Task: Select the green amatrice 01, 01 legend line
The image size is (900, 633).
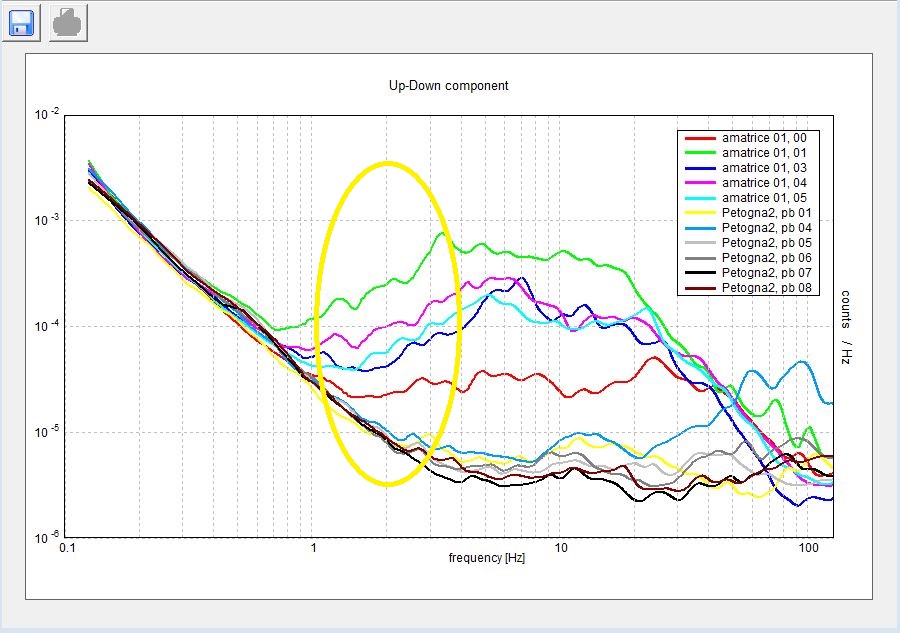Action: click(x=699, y=153)
